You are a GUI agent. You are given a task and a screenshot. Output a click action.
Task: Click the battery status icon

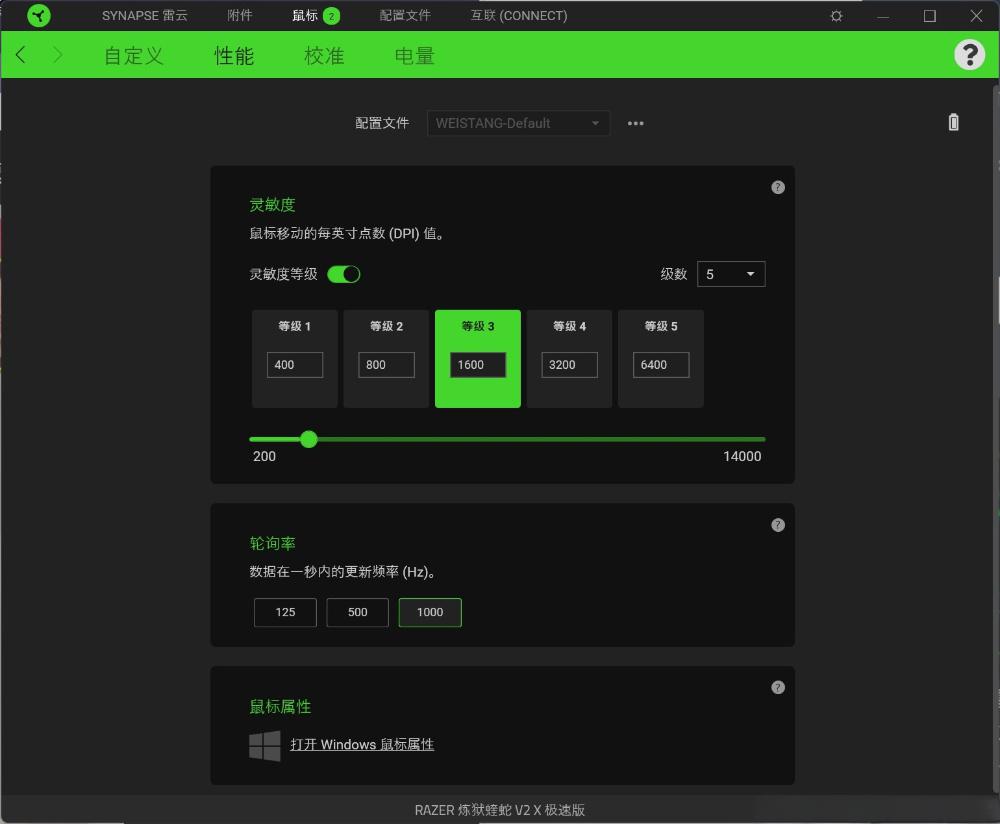point(953,122)
